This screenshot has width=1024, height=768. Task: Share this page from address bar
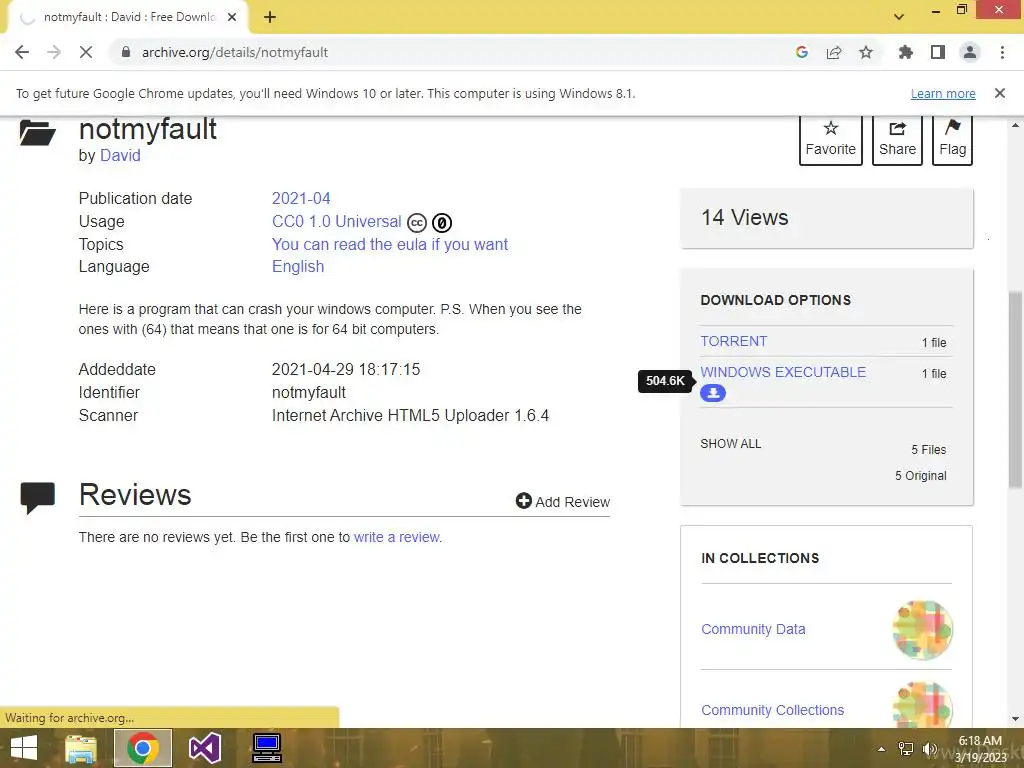click(x=834, y=52)
